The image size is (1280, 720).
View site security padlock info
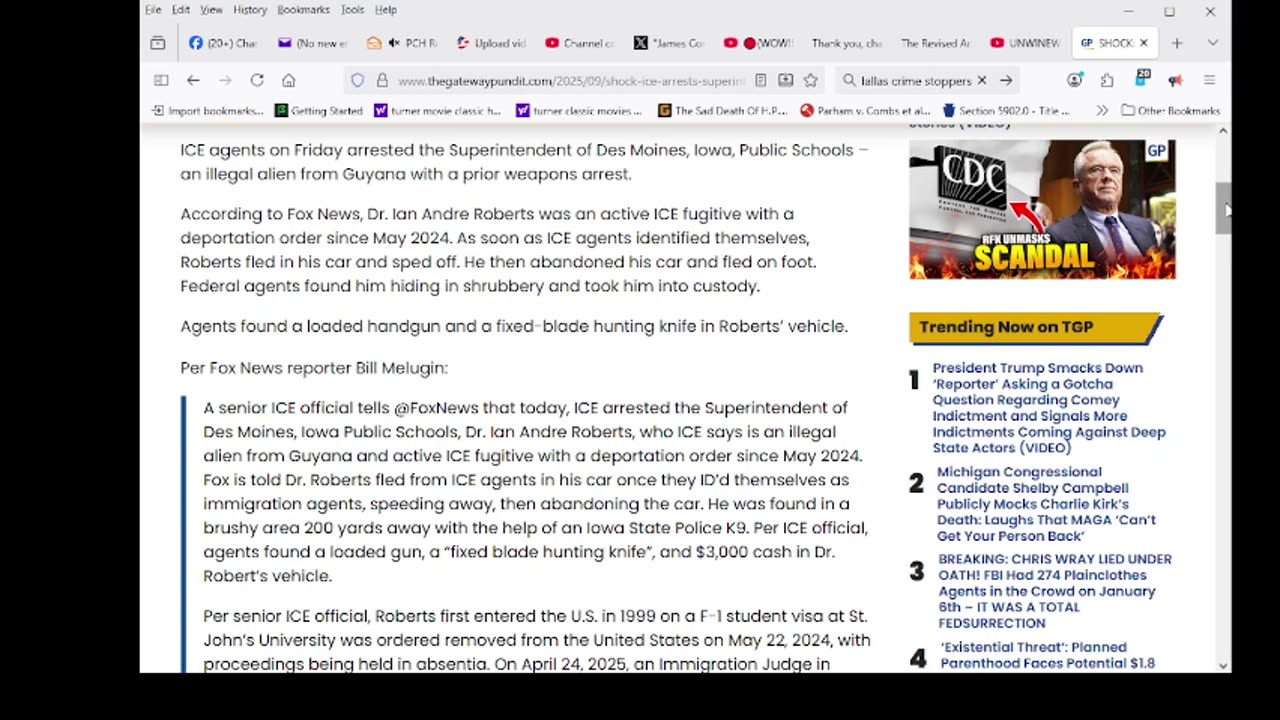pyautogui.click(x=381, y=80)
